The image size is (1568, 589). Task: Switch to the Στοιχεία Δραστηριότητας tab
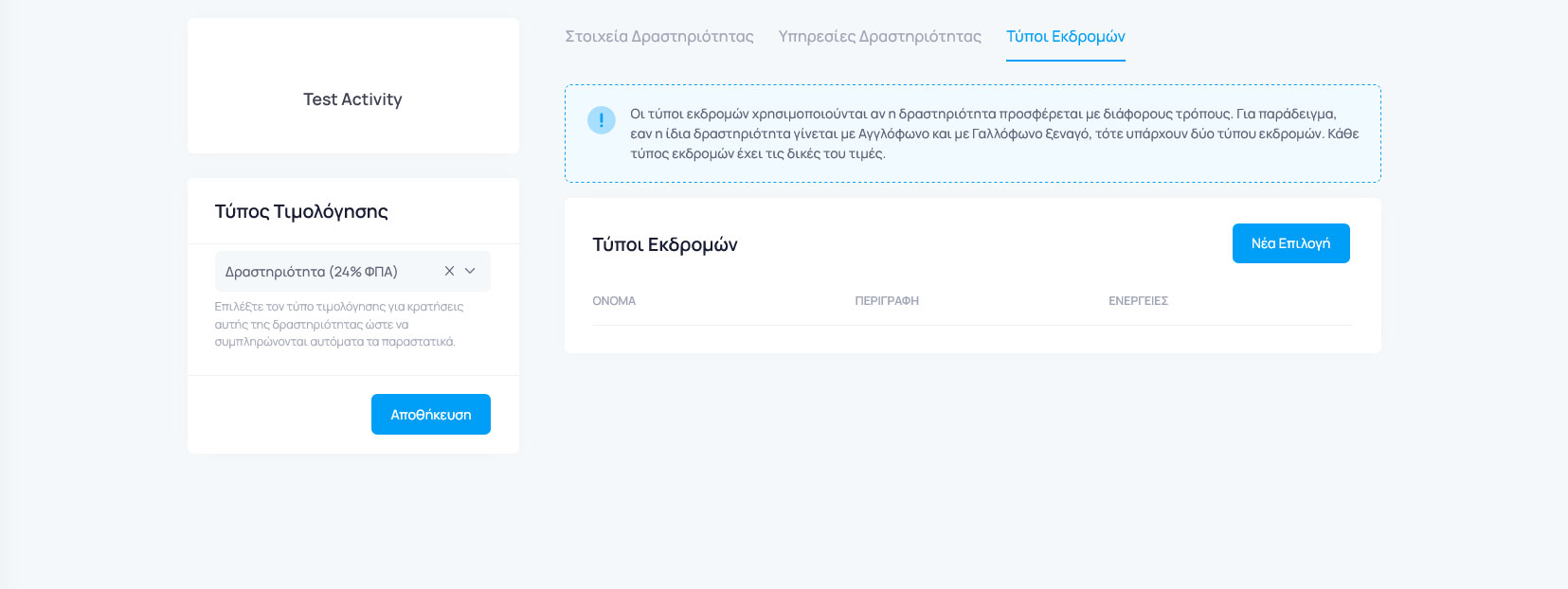click(x=658, y=37)
